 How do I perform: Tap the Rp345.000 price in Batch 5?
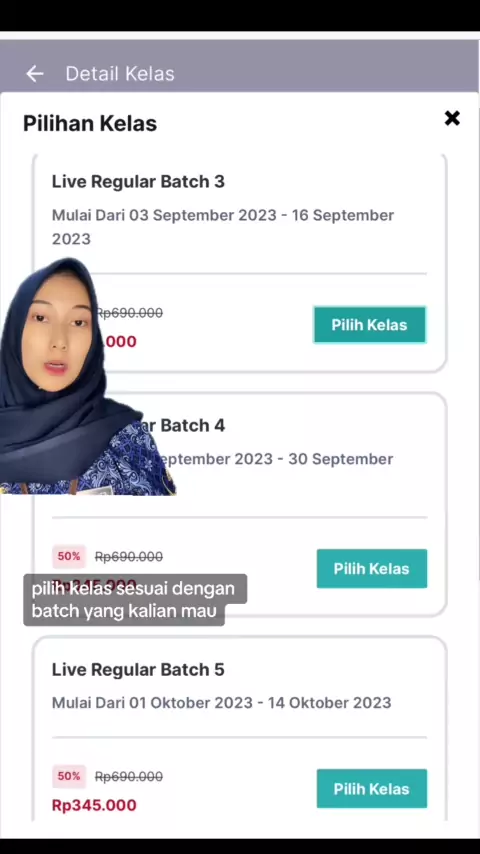(94, 805)
